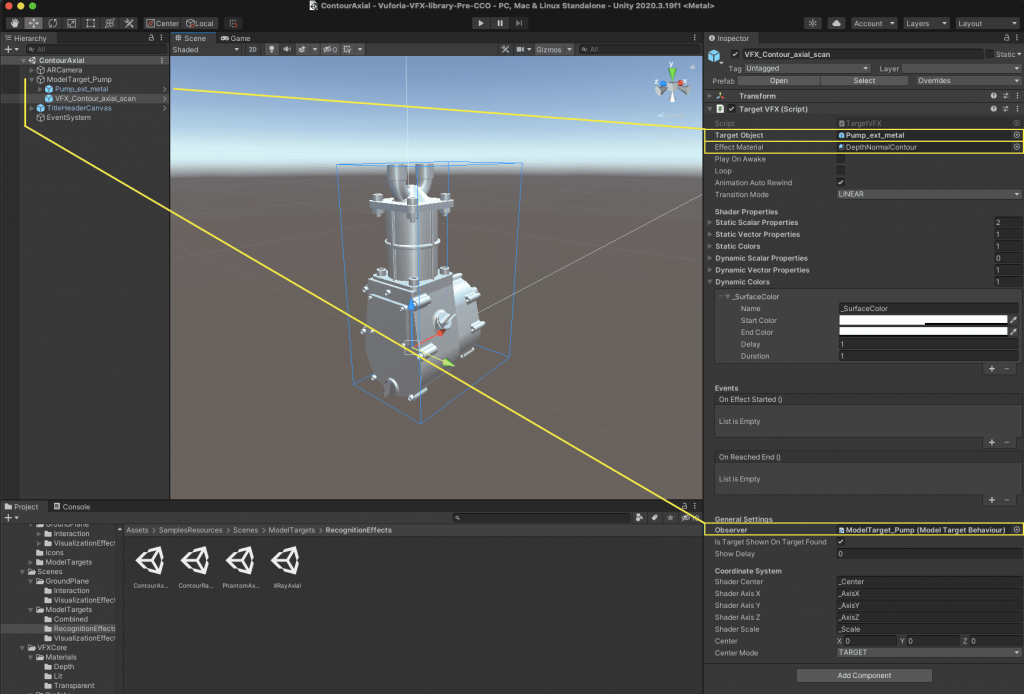The width and height of the screenshot is (1024, 694).
Task: Open the Layers dropdown
Action: 925,23
